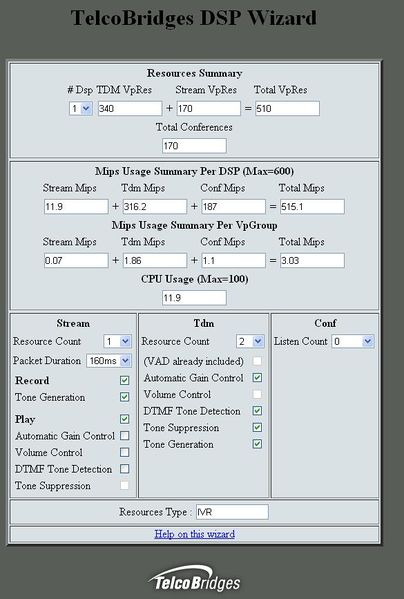The image size is (404, 599).
Task: Toggle the Stream Play checkbox
Action: [x=124, y=419]
